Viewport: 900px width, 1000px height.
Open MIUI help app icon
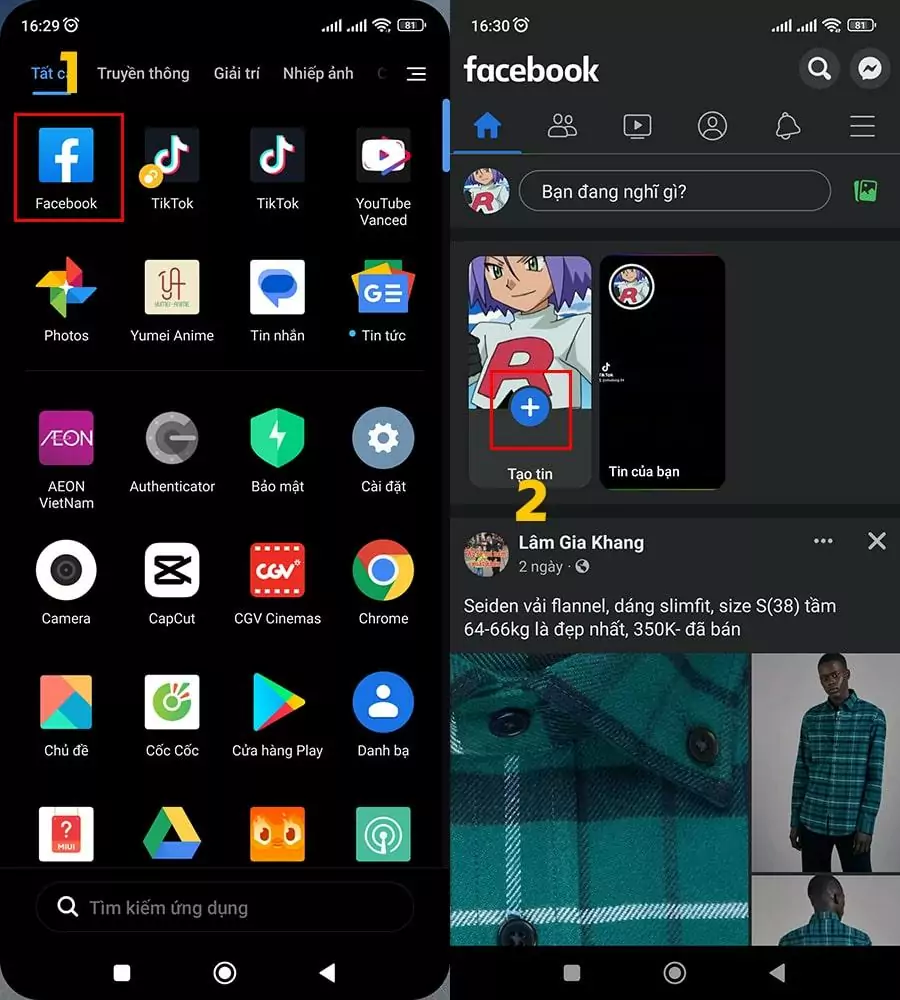[x=66, y=834]
